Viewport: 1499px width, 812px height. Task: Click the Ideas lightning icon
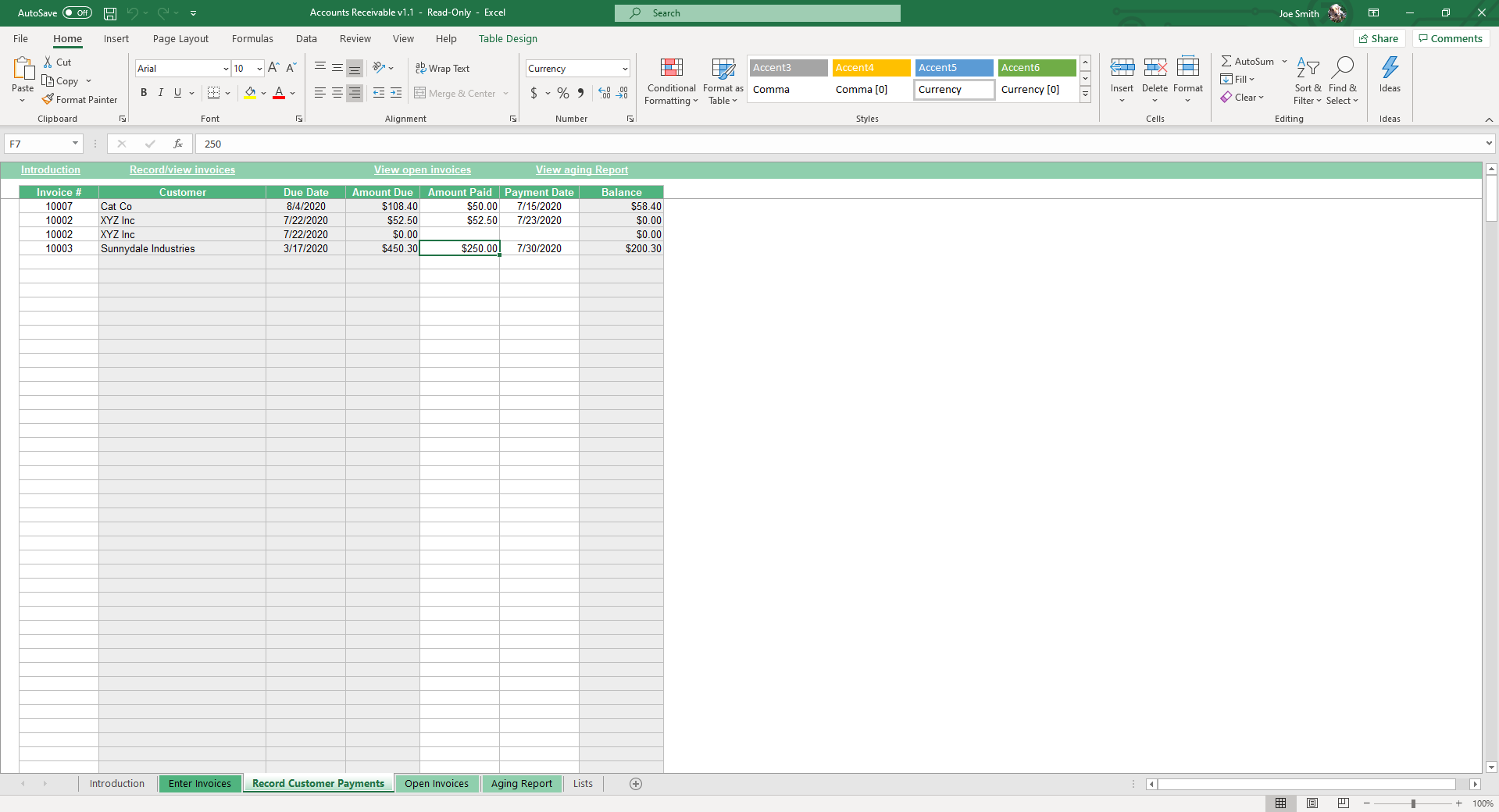[x=1390, y=68]
